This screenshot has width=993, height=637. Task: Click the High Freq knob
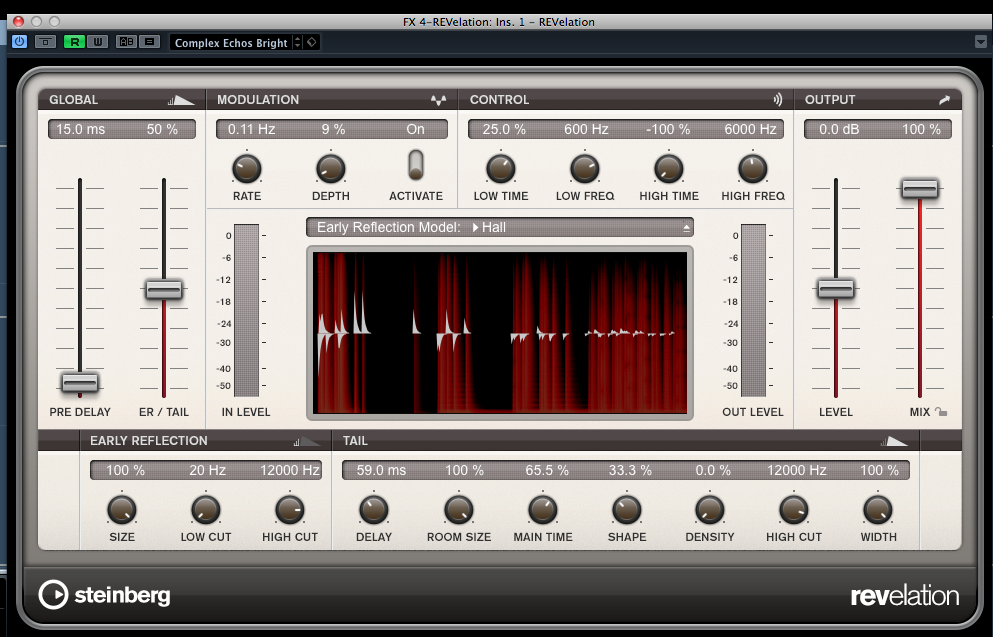click(x=753, y=169)
